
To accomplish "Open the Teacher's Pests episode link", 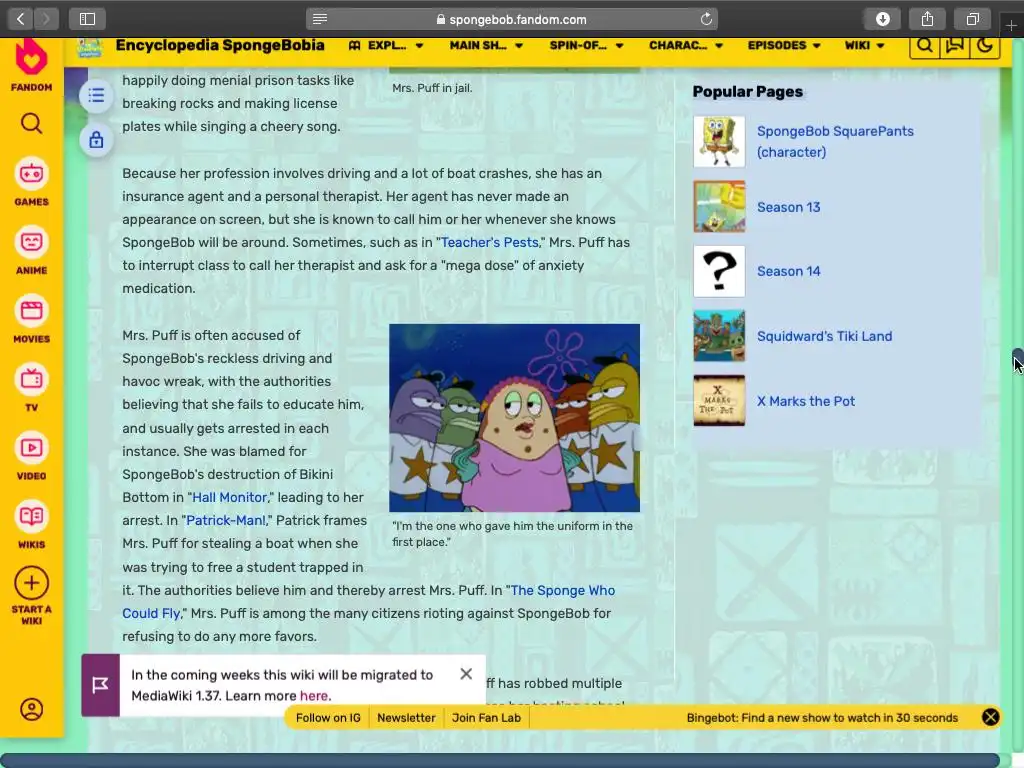I will point(490,242).
